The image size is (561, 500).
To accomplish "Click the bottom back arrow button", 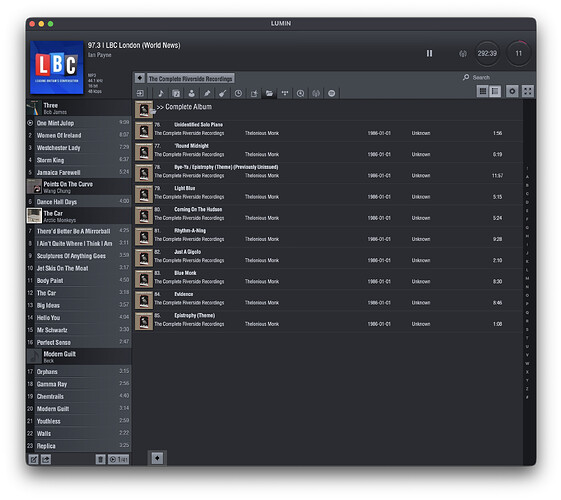I will 157,458.
